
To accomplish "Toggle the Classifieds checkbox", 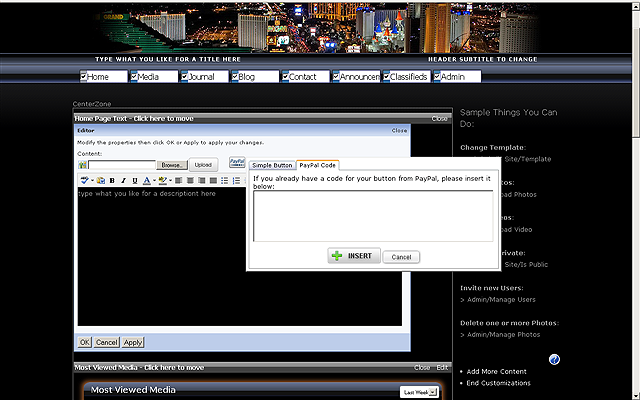I will 387,77.
